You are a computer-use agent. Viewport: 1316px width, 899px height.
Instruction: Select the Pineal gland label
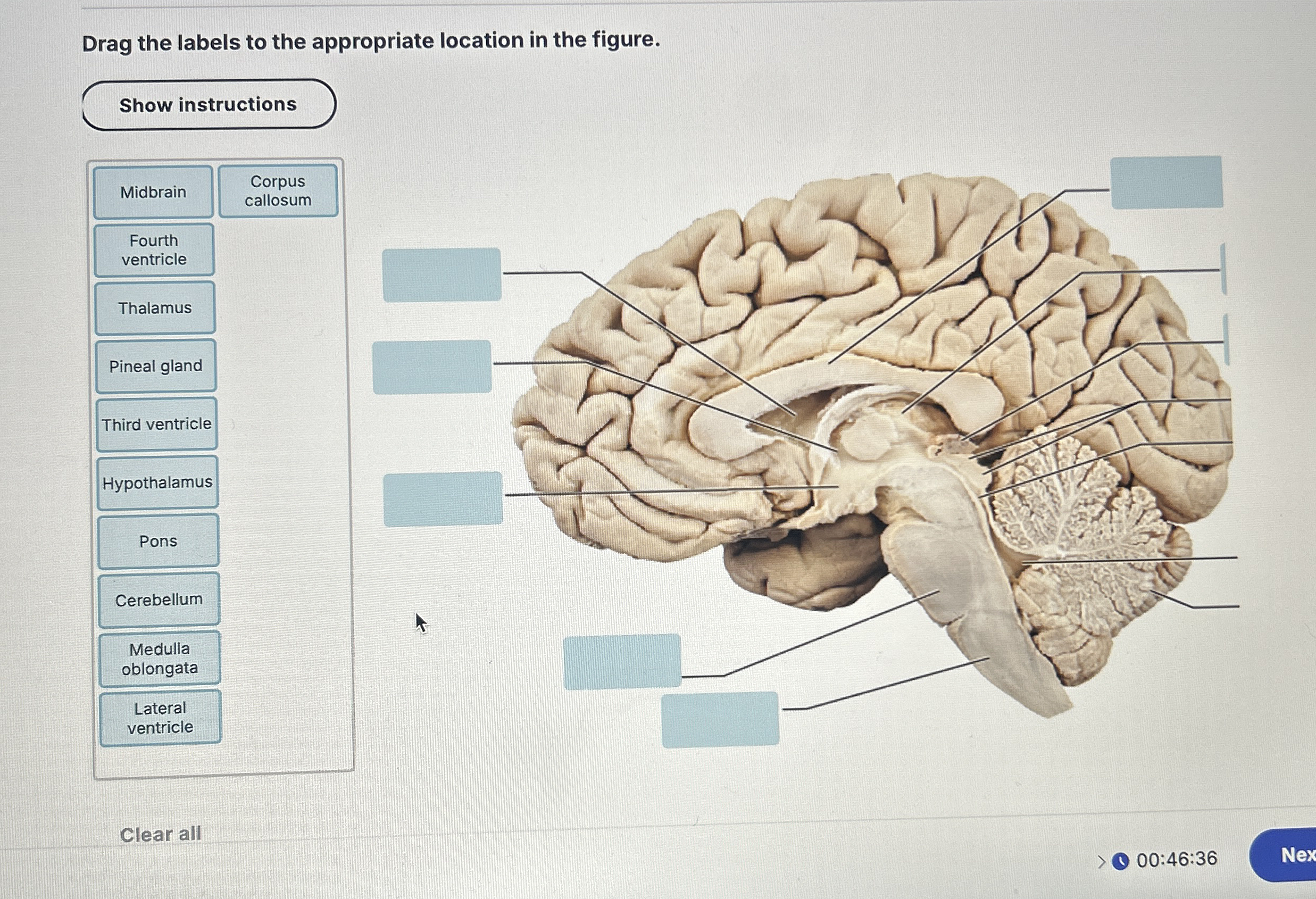(x=156, y=367)
